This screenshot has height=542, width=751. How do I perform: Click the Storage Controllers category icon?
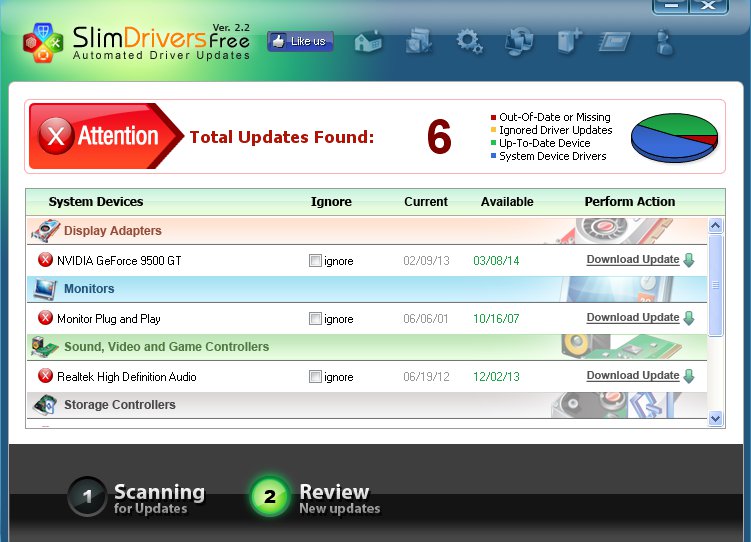(x=46, y=405)
